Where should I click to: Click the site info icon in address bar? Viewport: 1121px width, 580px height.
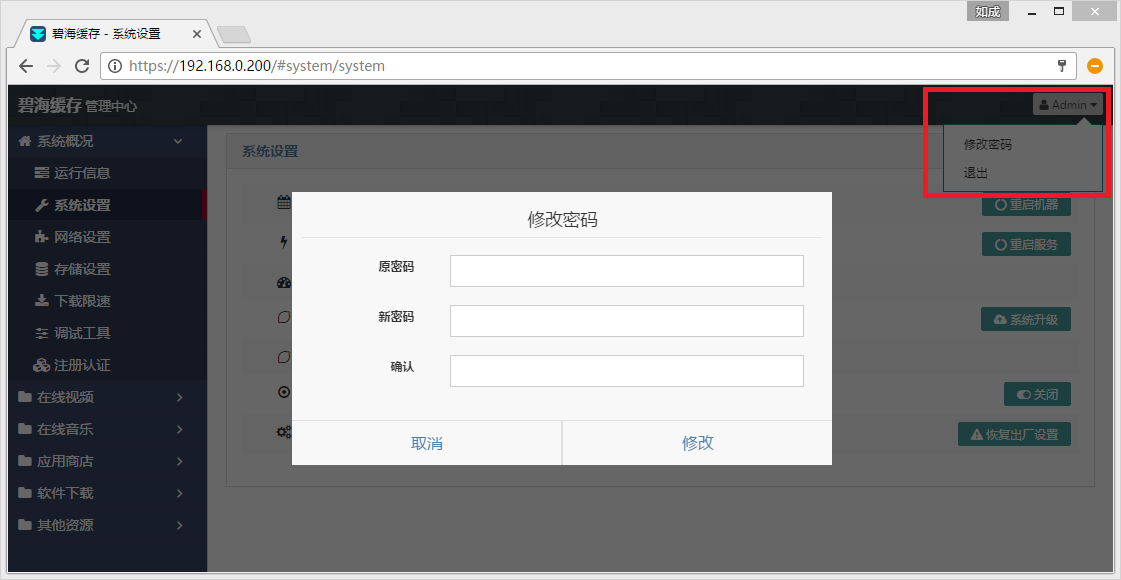click(115, 66)
